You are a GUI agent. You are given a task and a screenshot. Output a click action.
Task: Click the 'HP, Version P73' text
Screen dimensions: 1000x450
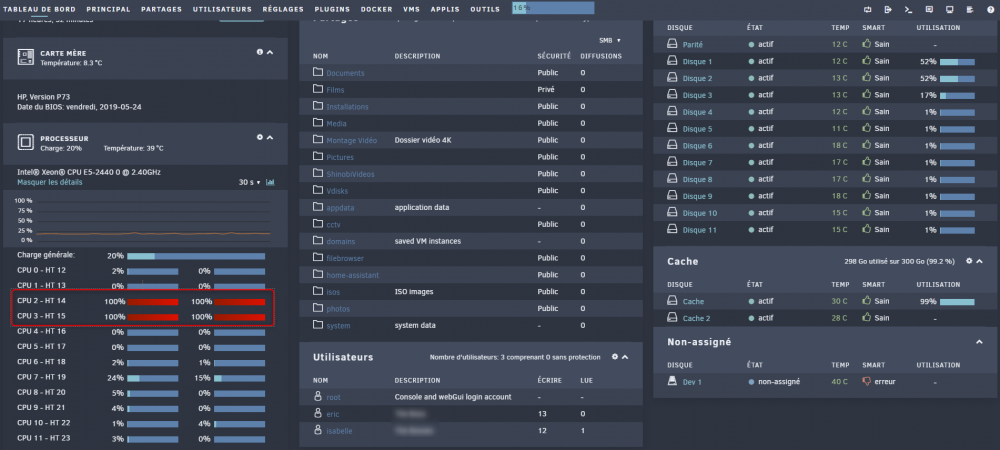(43, 98)
